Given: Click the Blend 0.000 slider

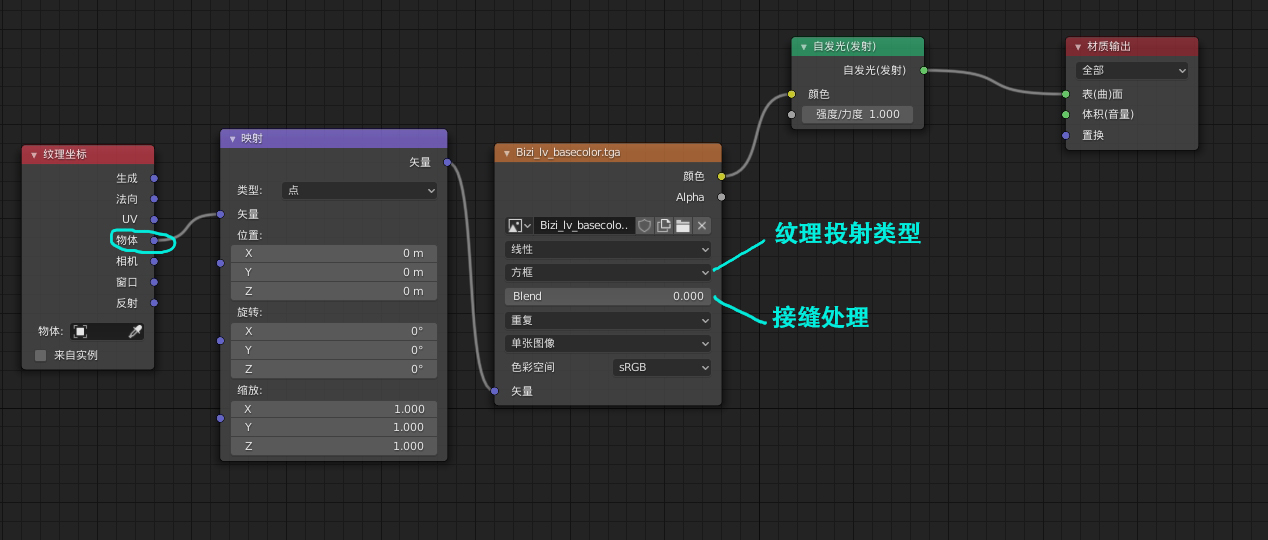Looking at the screenshot, I should pyautogui.click(x=608, y=296).
